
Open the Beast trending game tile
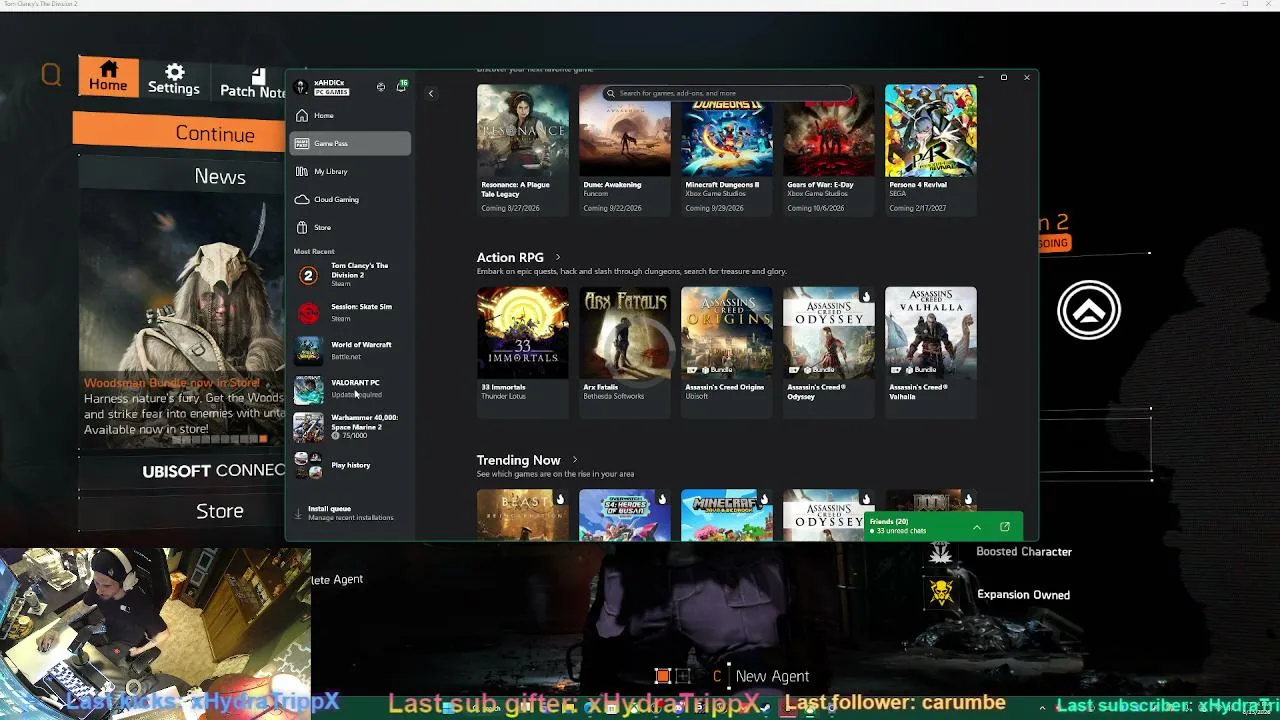[523, 515]
